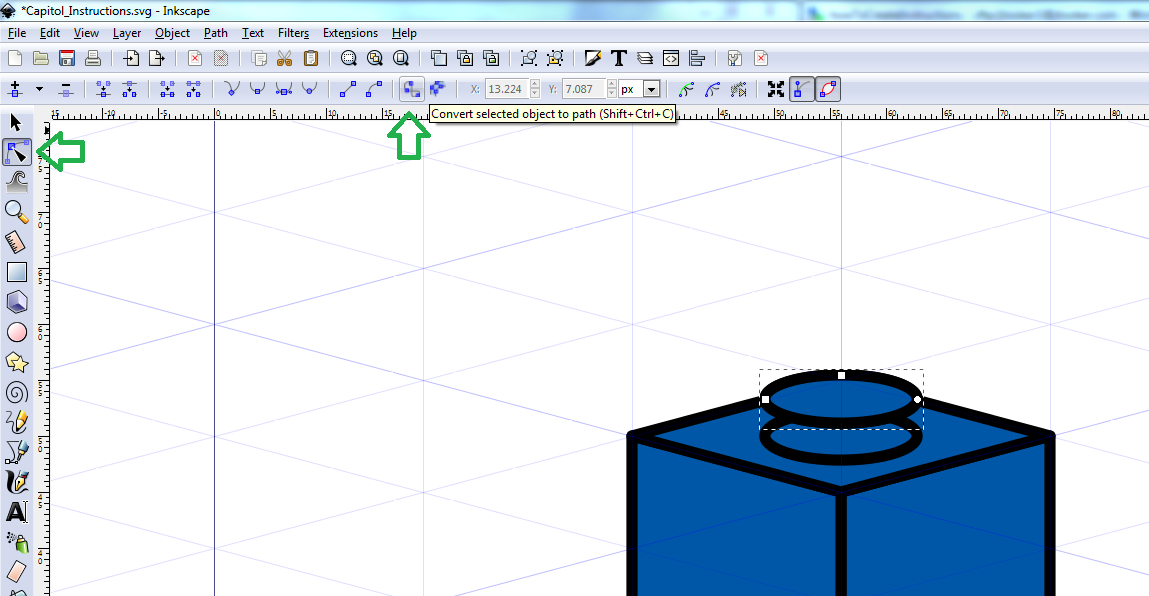
Task: Click Y coordinate stepper arrows
Action: point(611,89)
